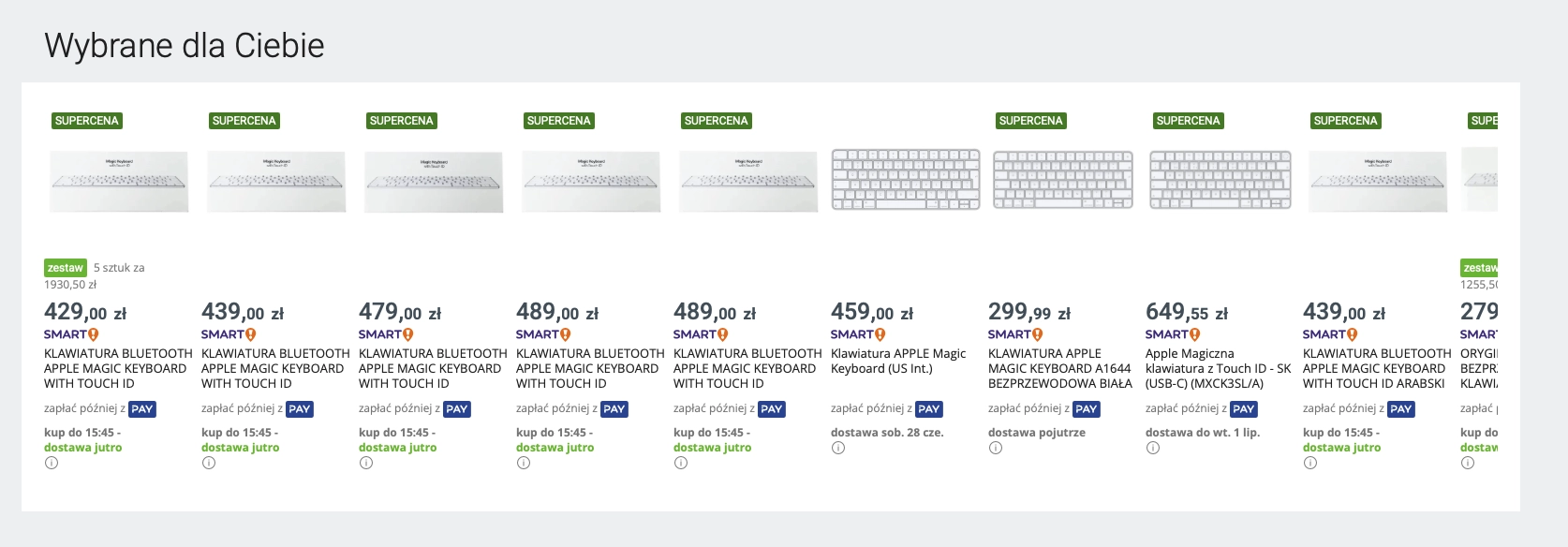
Task: Click partially visible 279 zł offer at right edge
Action: click(x=1480, y=312)
